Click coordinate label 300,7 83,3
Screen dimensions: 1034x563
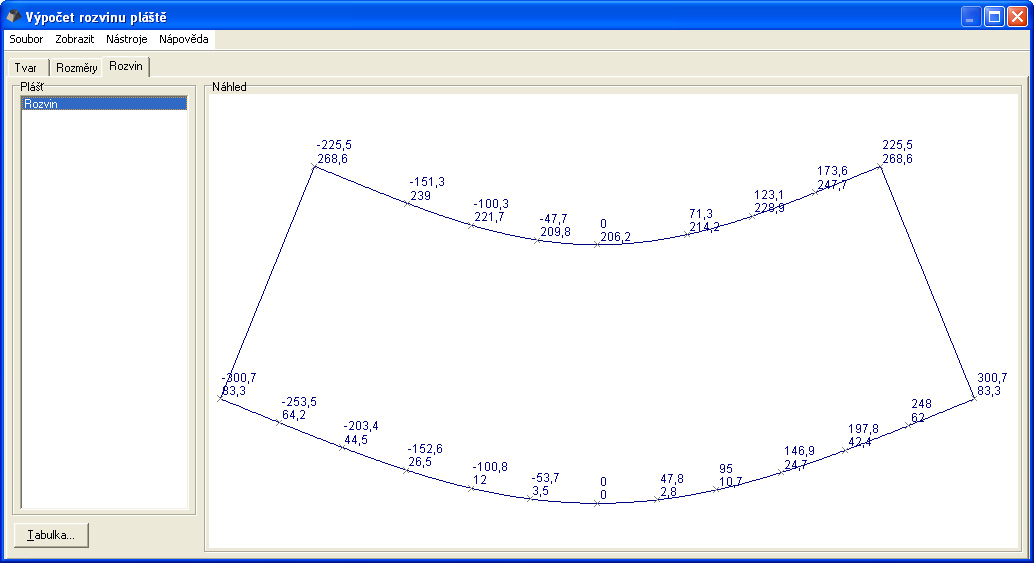coord(992,384)
